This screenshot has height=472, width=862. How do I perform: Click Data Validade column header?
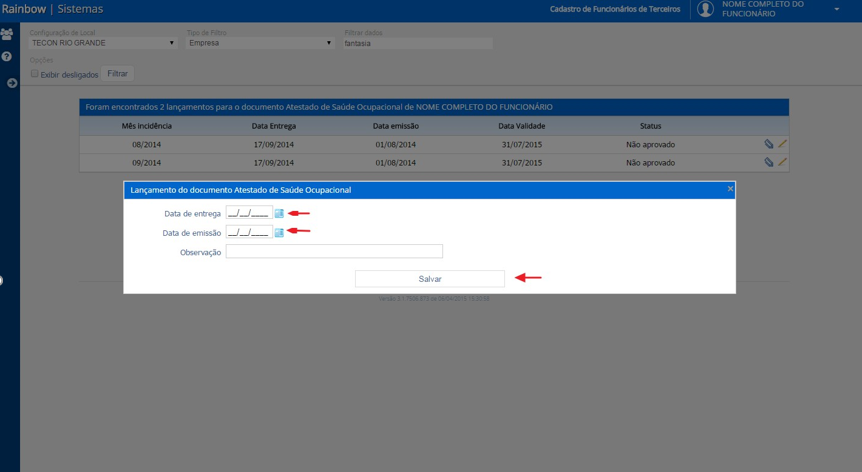[522, 126]
